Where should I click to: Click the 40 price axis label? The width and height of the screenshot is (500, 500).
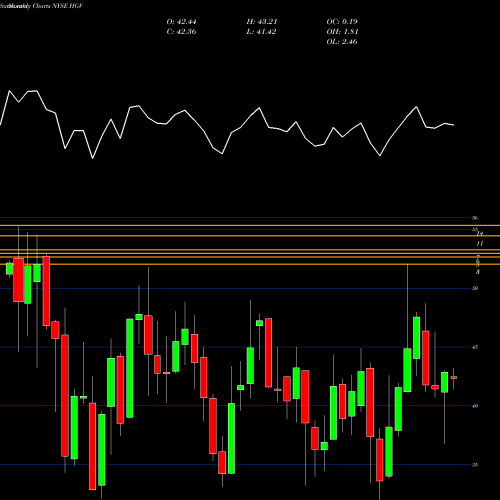(475, 406)
